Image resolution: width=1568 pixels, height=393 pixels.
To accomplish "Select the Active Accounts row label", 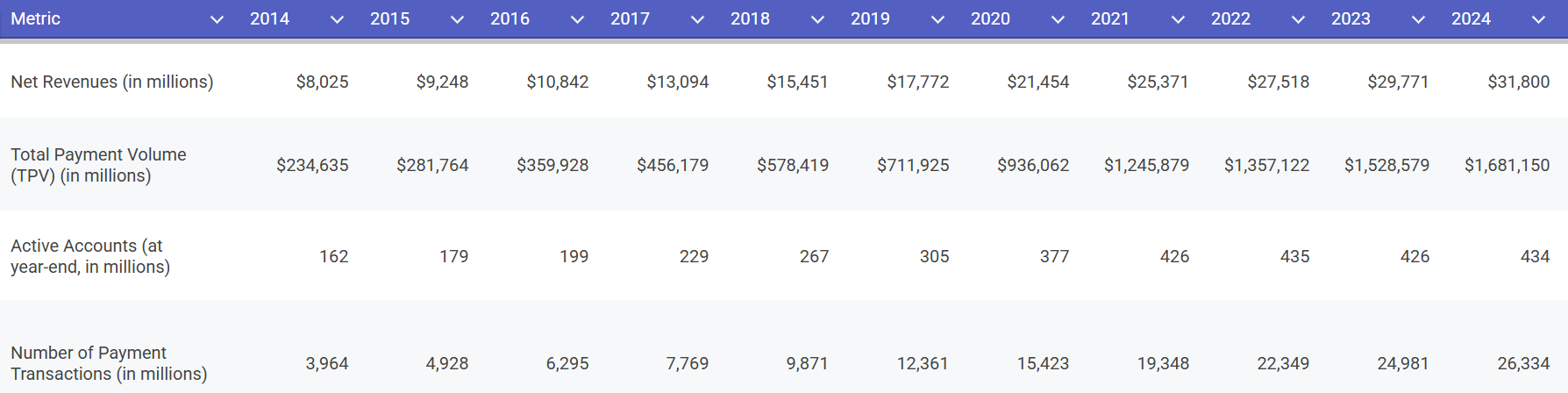I will 90,256.
